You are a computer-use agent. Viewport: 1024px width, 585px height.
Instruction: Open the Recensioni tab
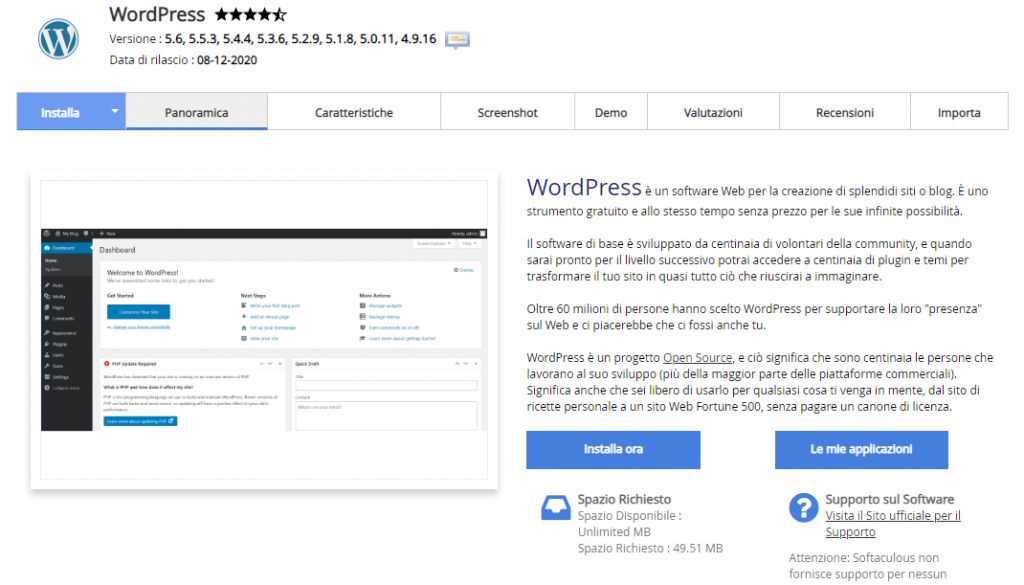coord(844,112)
